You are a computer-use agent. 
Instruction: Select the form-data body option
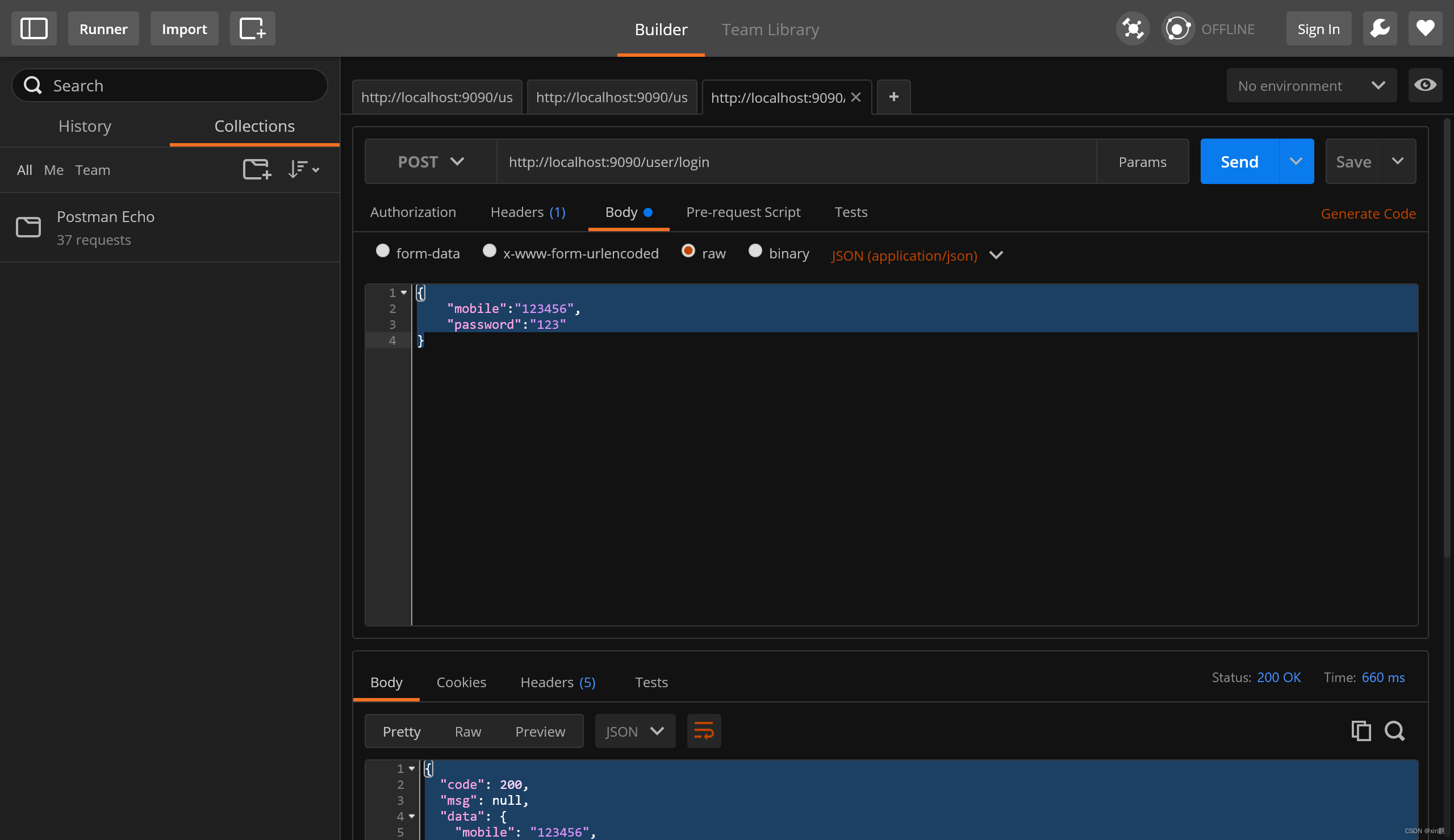click(382, 251)
